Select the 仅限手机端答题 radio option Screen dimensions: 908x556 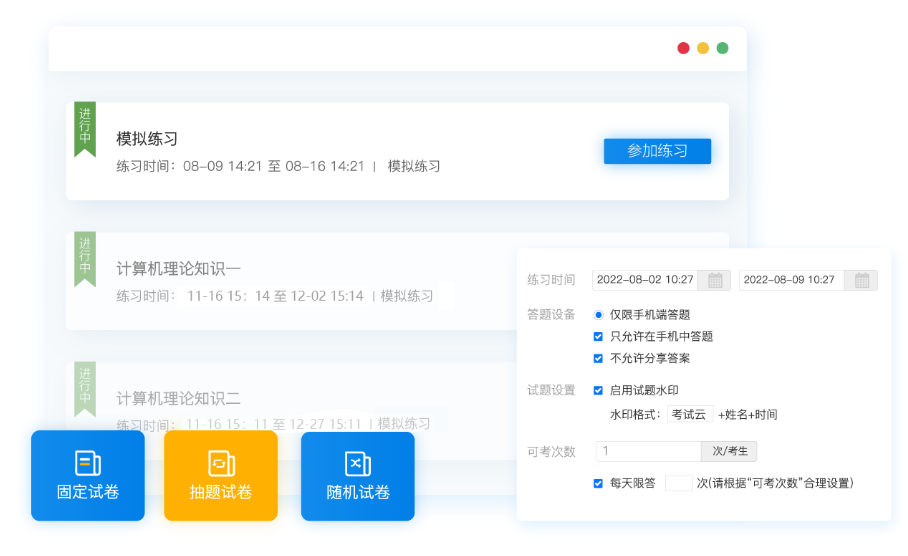pyautogui.click(x=599, y=314)
